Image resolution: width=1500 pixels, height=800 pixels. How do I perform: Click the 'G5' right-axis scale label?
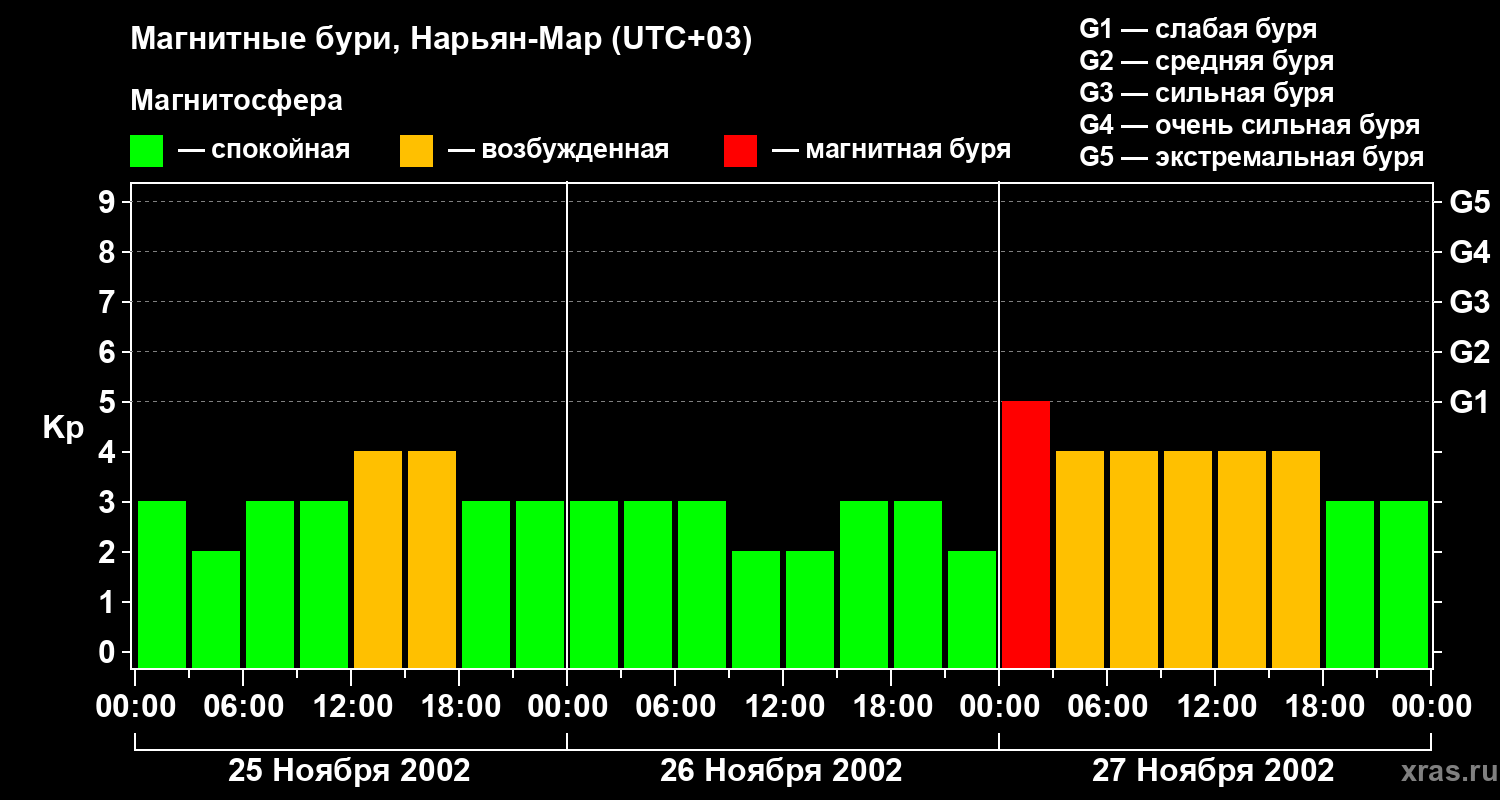point(1469,202)
